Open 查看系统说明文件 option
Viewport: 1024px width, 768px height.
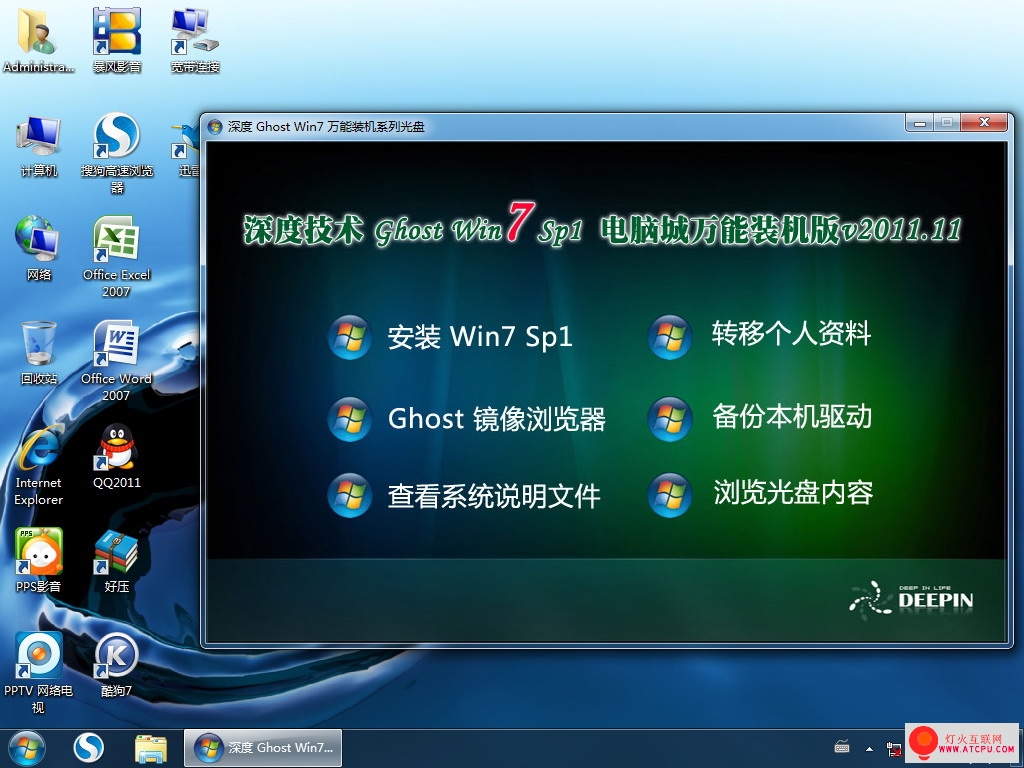(x=464, y=496)
